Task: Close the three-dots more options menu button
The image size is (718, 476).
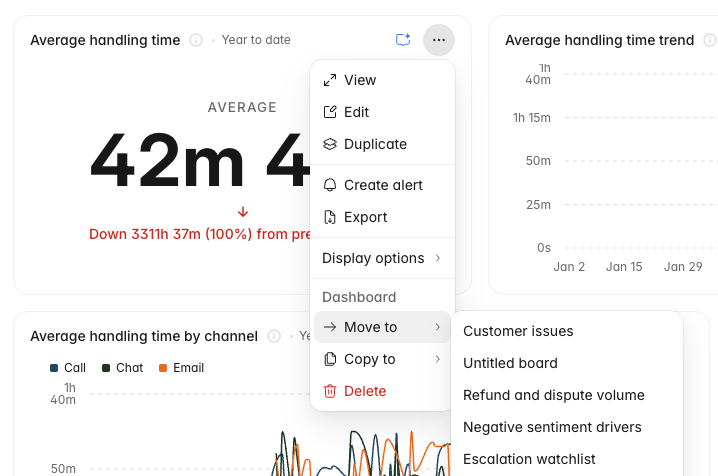Action: 439,40
